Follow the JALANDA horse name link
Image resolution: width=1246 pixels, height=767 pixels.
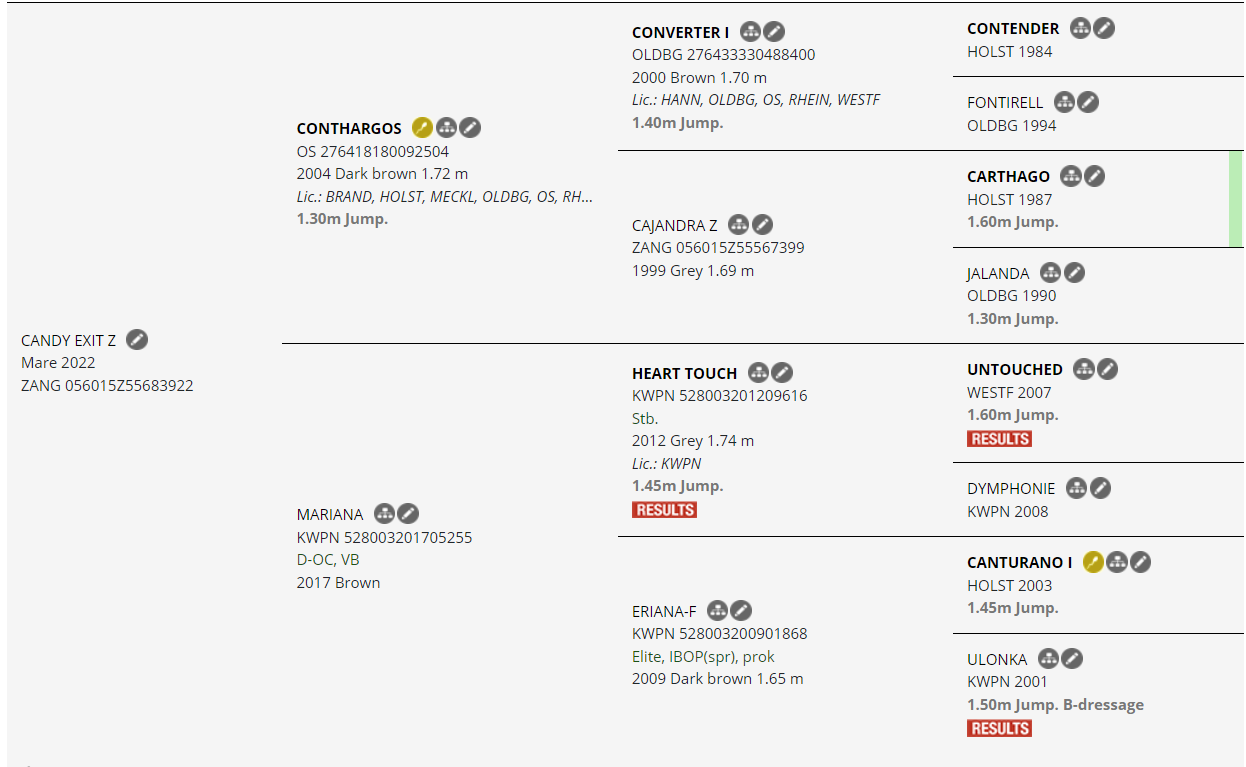(x=998, y=273)
